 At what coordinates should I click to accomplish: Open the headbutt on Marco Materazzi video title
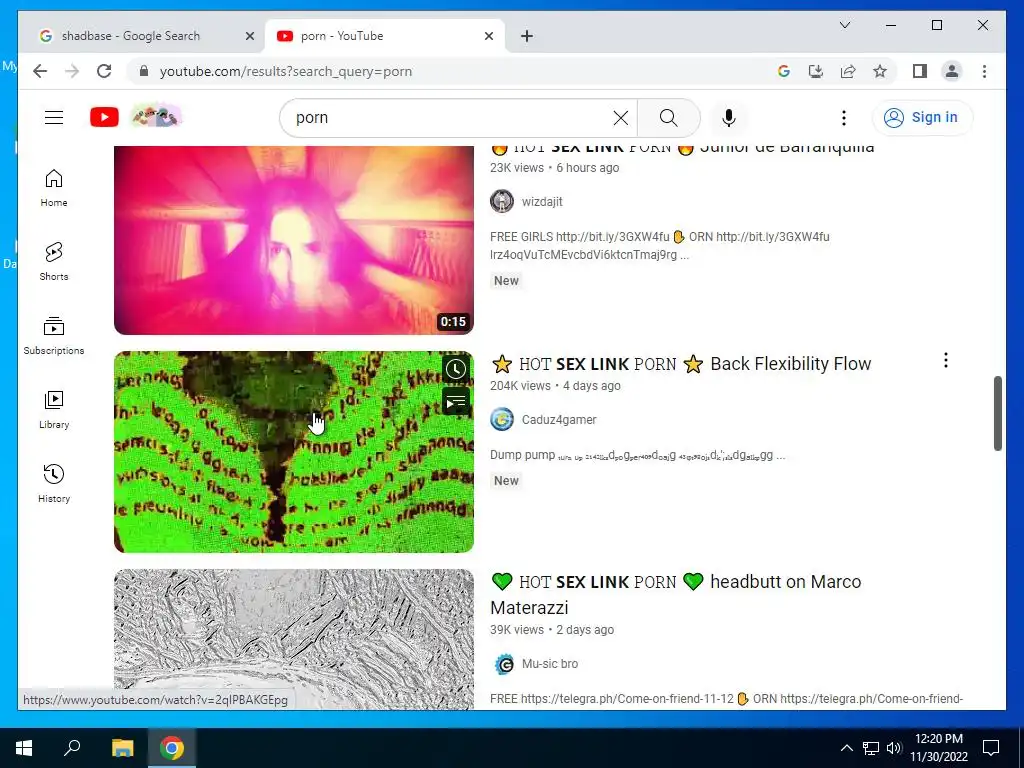pos(676,595)
